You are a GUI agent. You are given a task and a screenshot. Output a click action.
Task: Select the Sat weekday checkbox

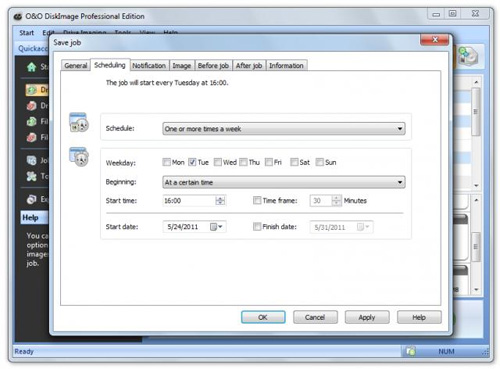[x=294, y=162]
